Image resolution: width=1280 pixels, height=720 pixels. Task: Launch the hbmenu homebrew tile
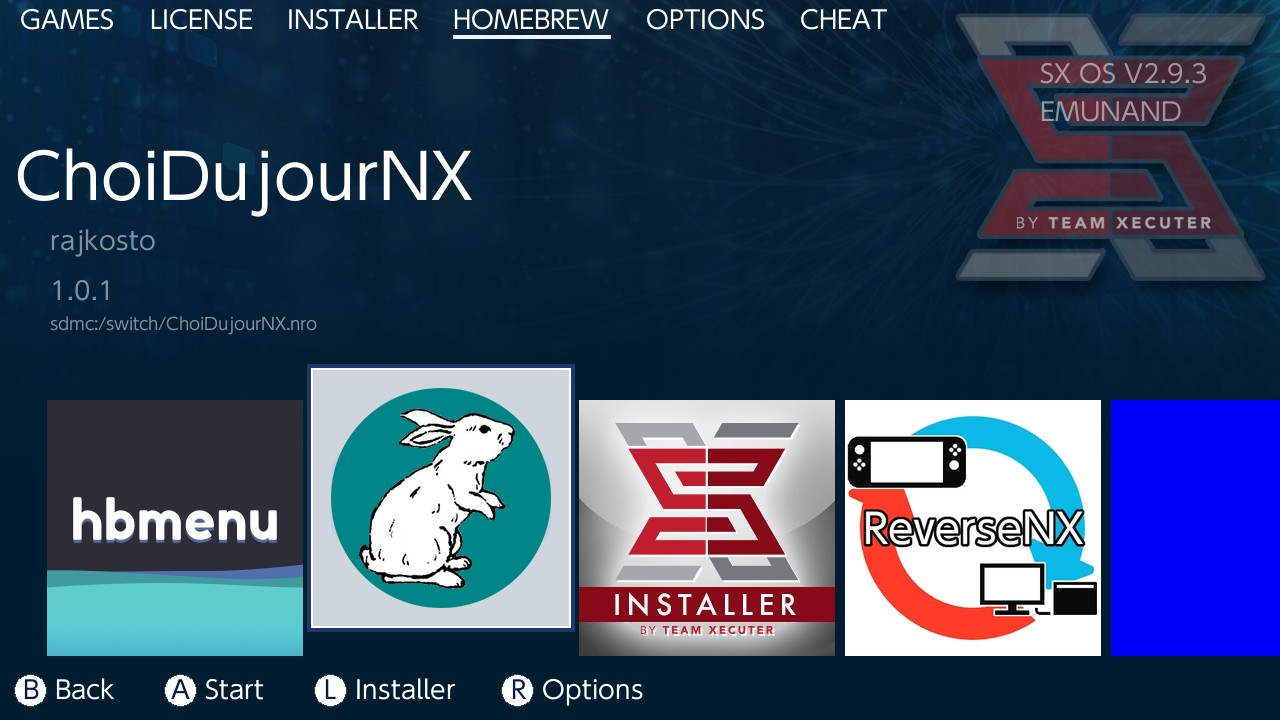coord(175,528)
